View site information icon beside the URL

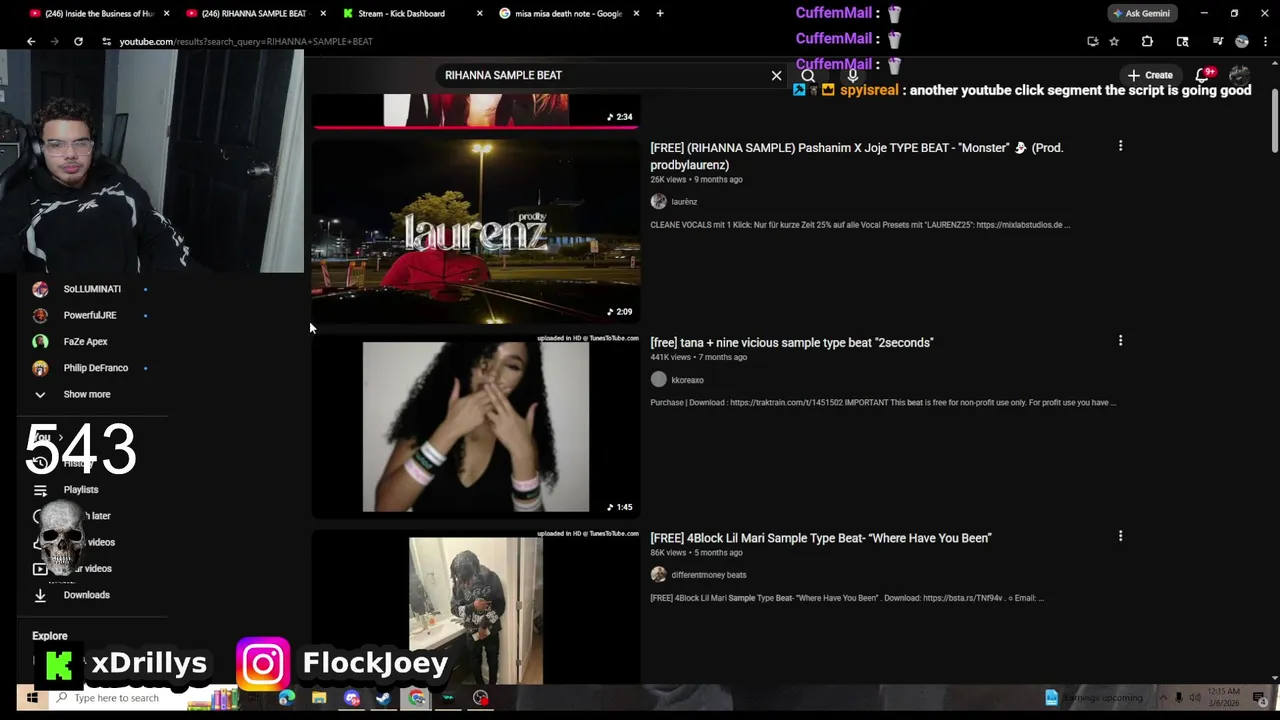click(x=106, y=41)
